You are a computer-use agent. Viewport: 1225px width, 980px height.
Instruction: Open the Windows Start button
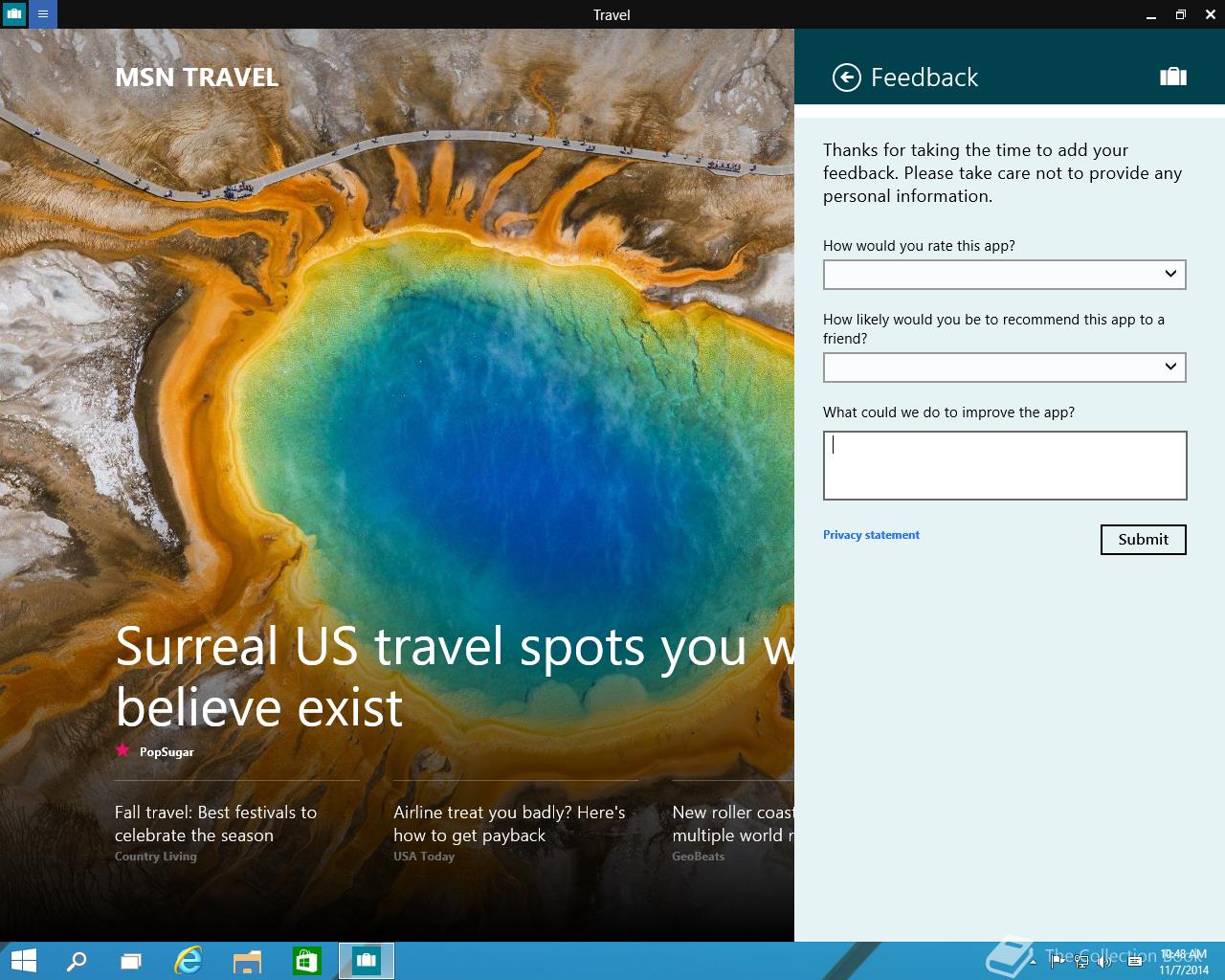(x=23, y=961)
